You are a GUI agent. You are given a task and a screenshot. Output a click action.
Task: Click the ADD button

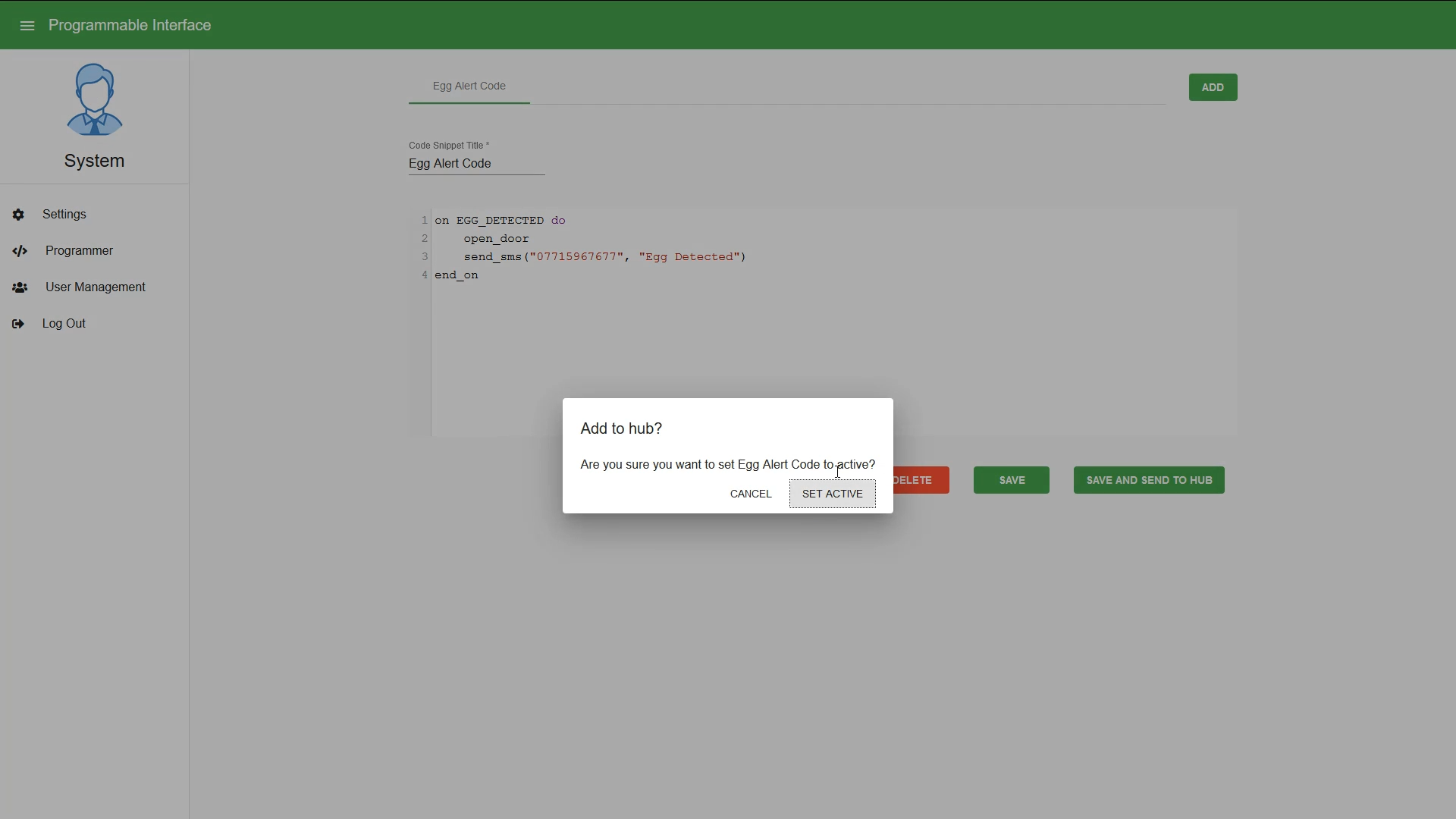(1213, 87)
